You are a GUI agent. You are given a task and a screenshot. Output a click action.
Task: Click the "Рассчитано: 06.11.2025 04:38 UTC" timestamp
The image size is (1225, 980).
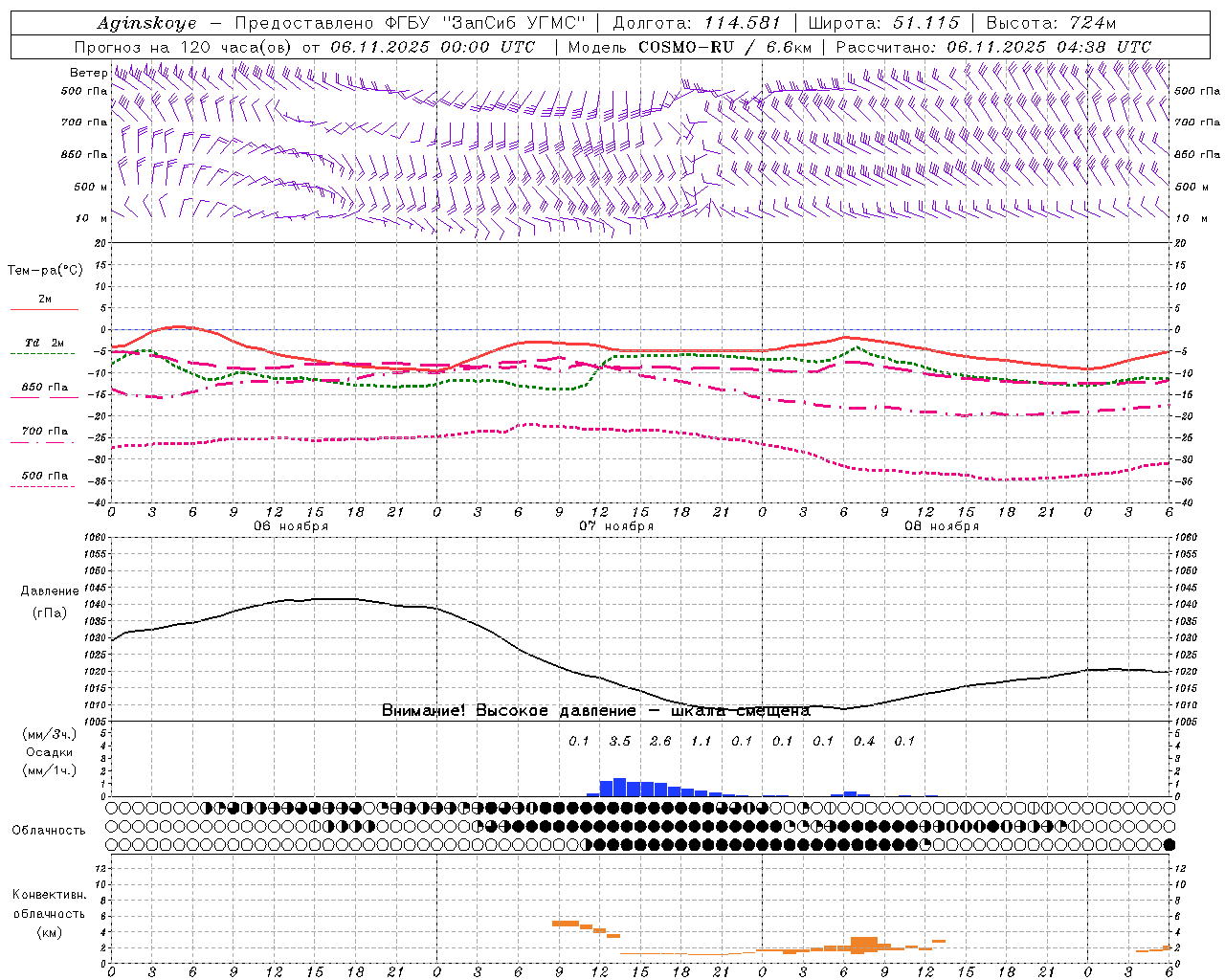993,46
